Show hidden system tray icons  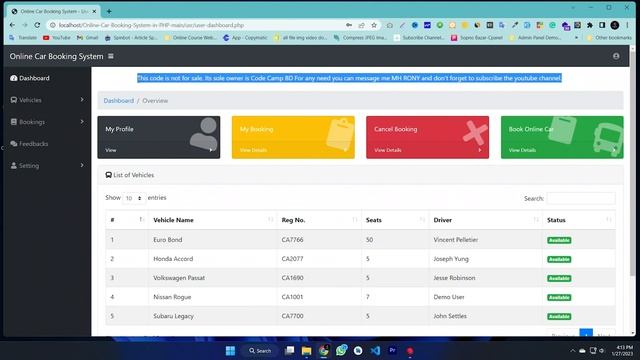pyautogui.click(x=572, y=351)
